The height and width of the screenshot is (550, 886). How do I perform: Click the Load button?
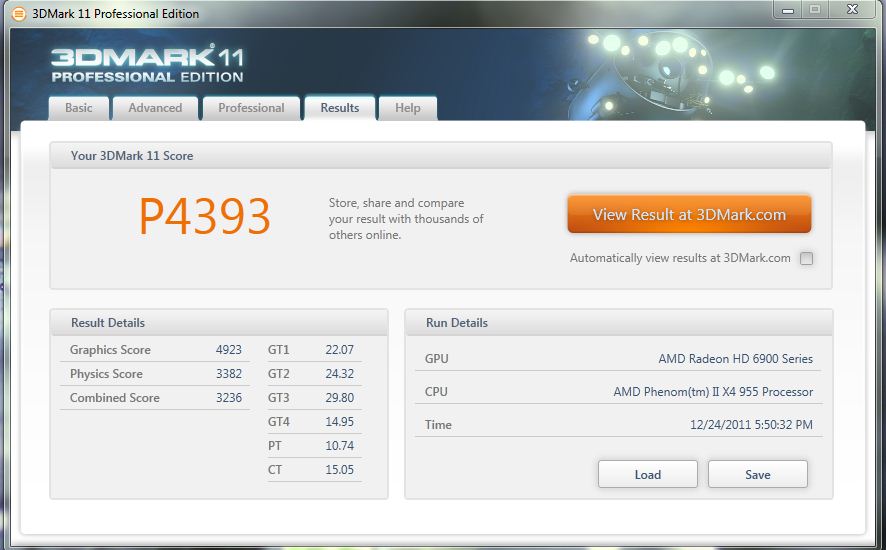(x=648, y=474)
